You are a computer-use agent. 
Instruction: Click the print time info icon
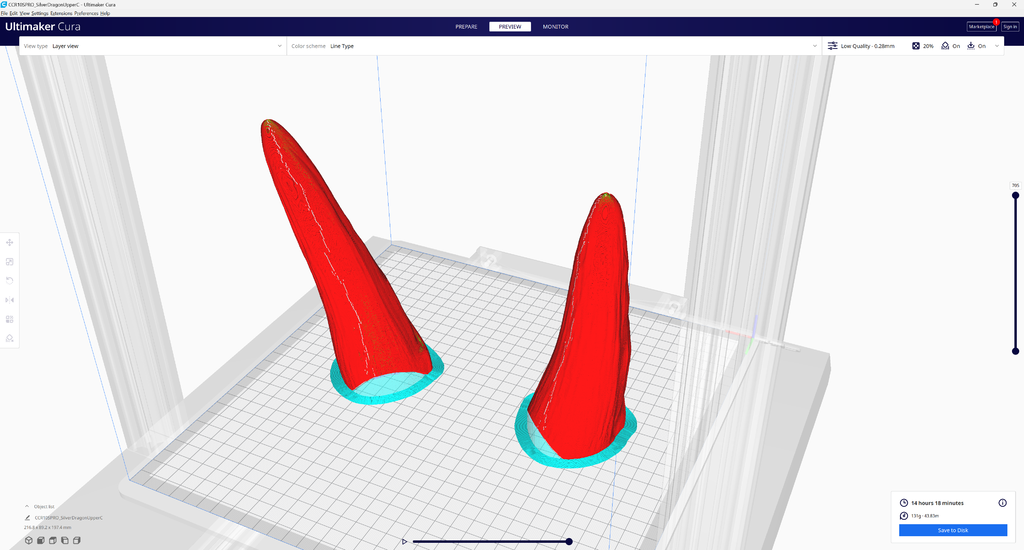(x=1002, y=503)
